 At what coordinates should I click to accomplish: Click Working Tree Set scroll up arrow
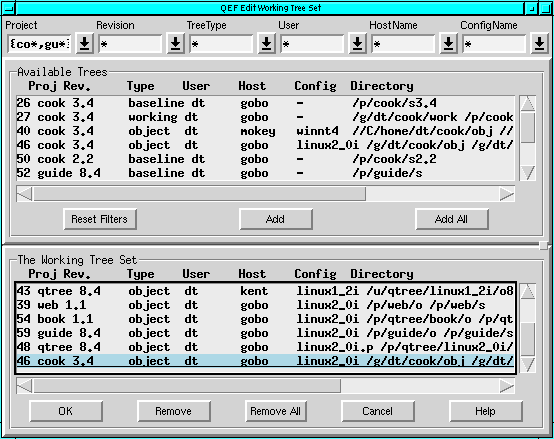pyautogui.click(x=528, y=291)
